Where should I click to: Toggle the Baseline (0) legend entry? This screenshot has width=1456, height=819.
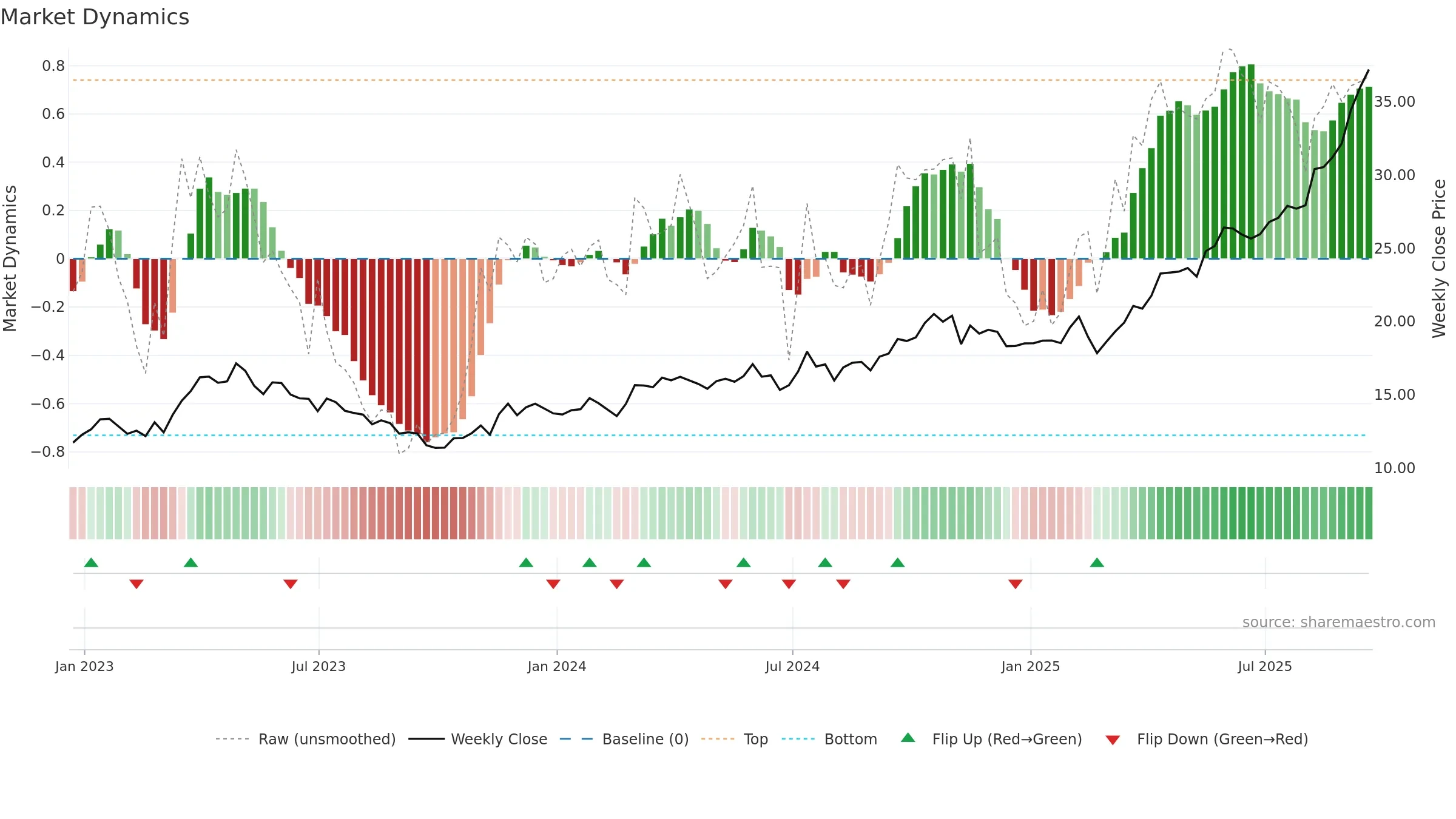pyautogui.click(x=624, y=739)
